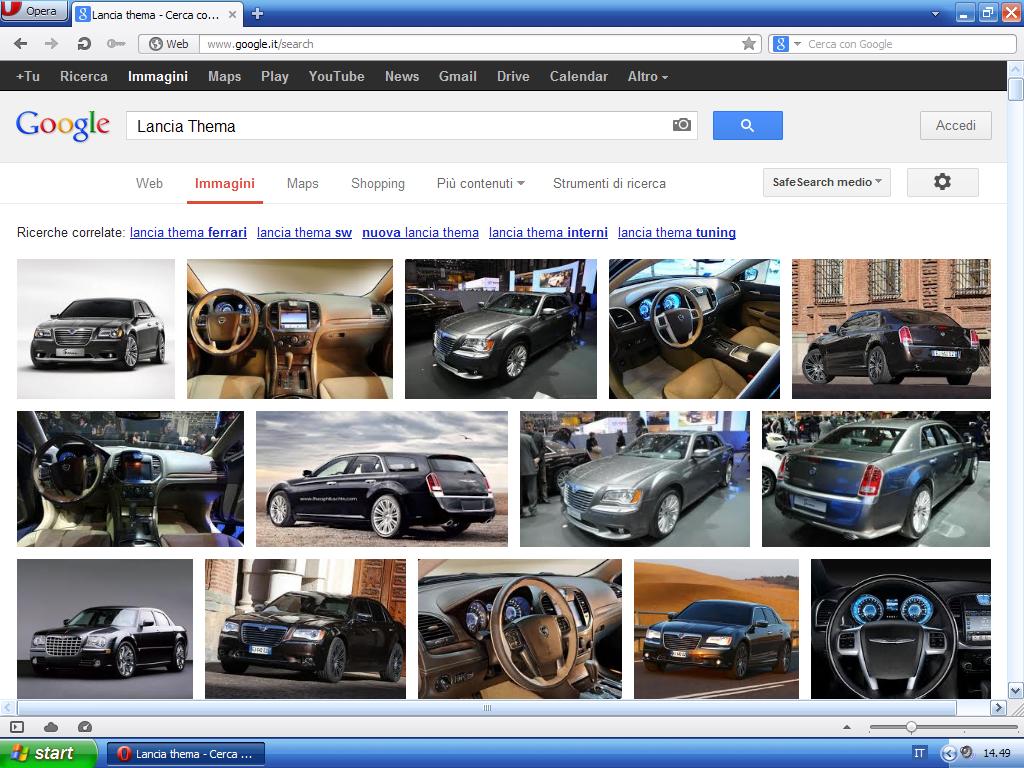
Task: Expand Più contenuti dropdown
Action: [x=481, y=184]
